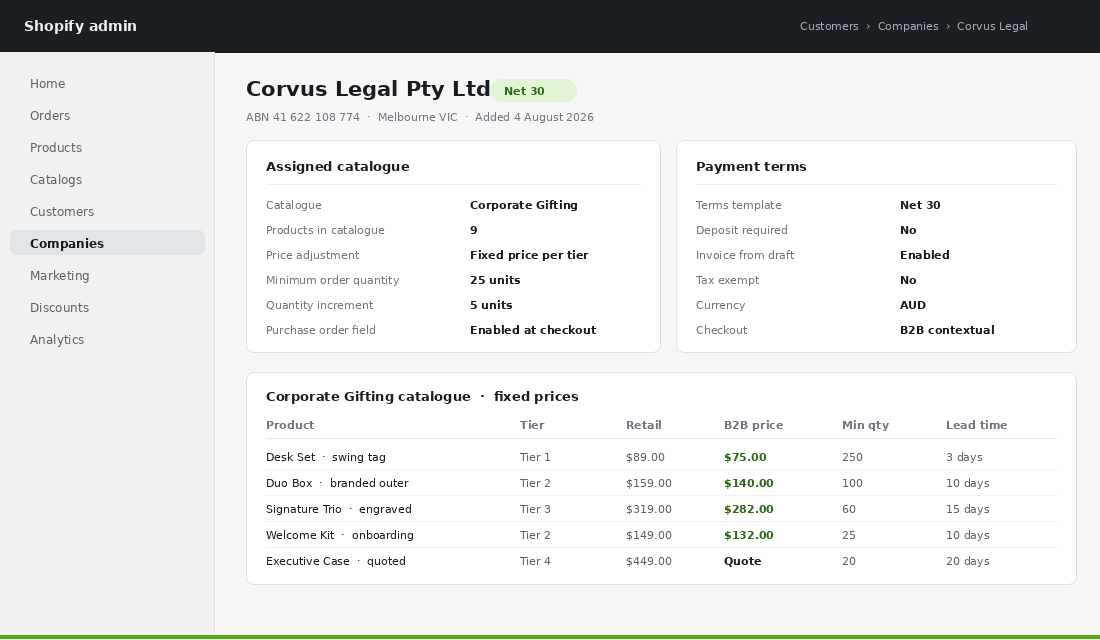The width and height of the screenshot is (1100, 640).
Task: Click the Products in catalogue value 9
Action: tap(474, 230)
